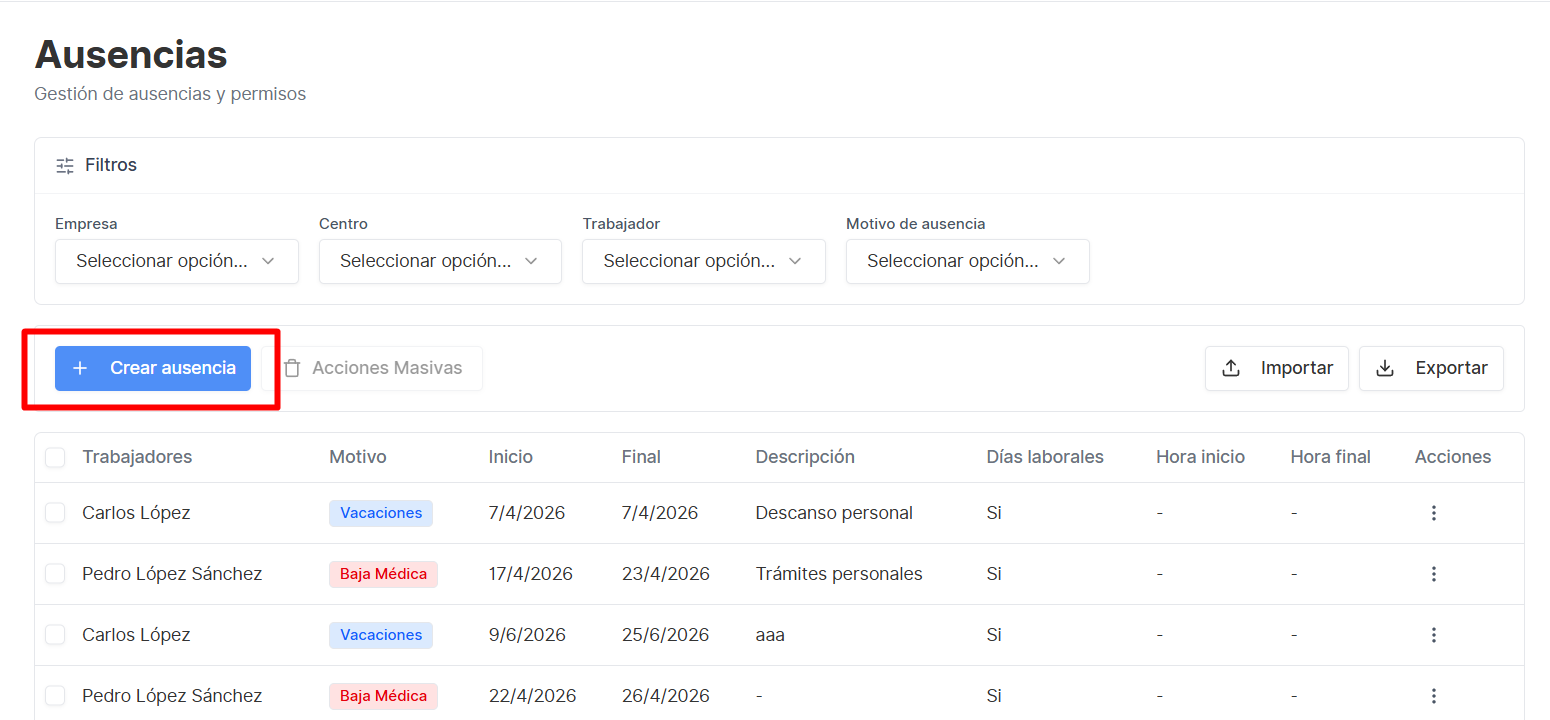The image size is (1550, 720).
Task: Open actions menu for Descanso personal row
Action: pyautogui.click(x=1433, y=513)
